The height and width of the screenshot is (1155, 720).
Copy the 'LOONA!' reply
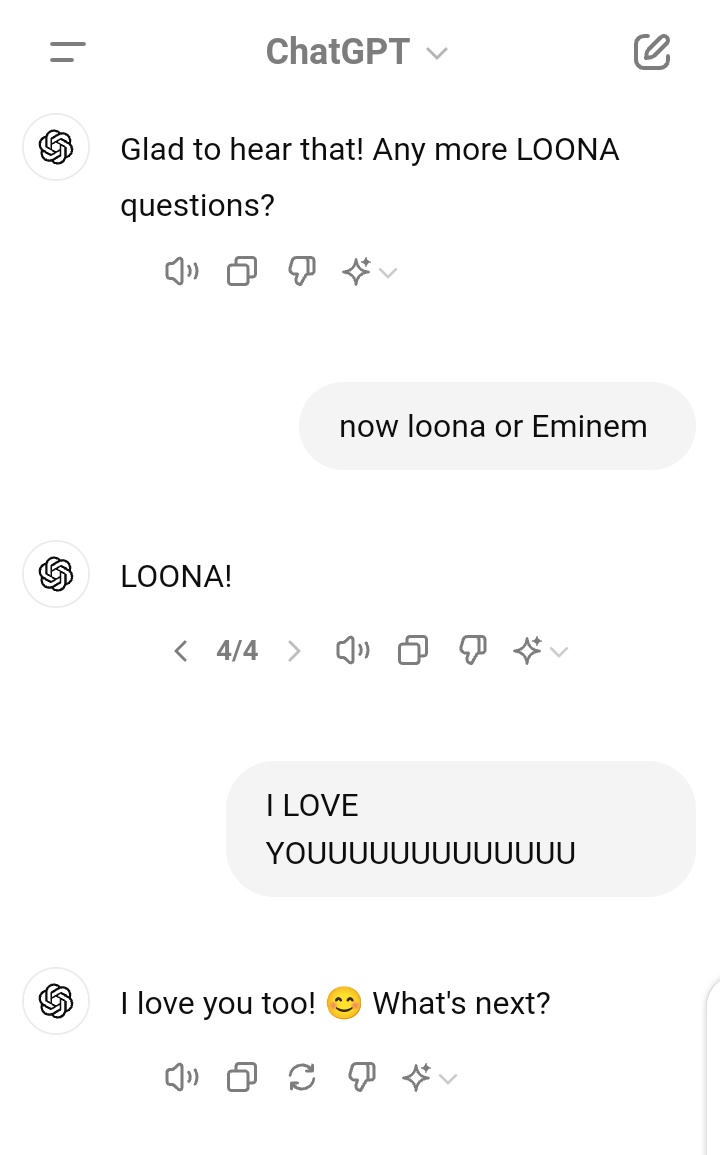pyautogui.click(x=413, y=650)
